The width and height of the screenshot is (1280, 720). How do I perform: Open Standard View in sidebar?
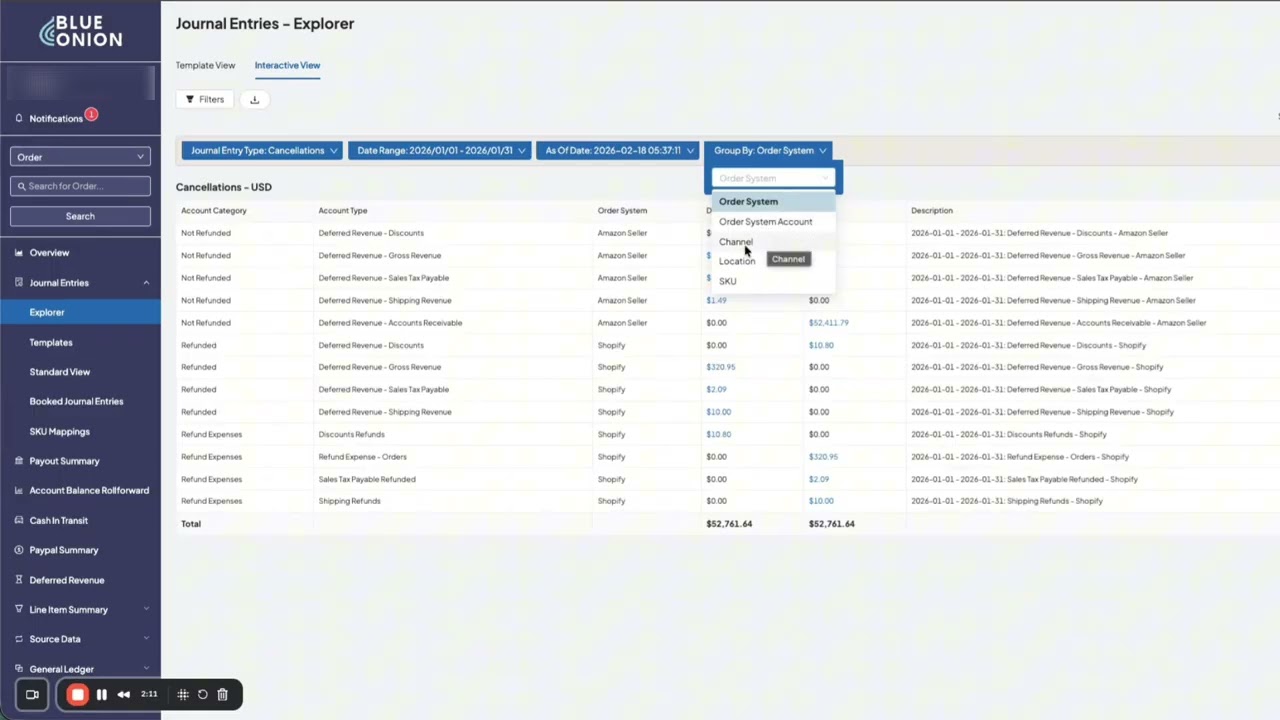point(60,372)
